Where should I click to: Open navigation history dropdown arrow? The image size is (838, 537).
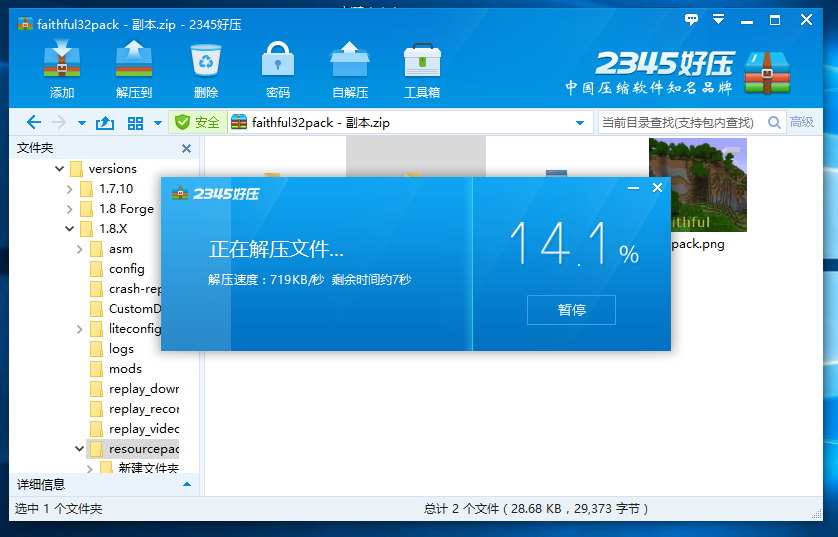pyautogui.click(x=82, y=123)
